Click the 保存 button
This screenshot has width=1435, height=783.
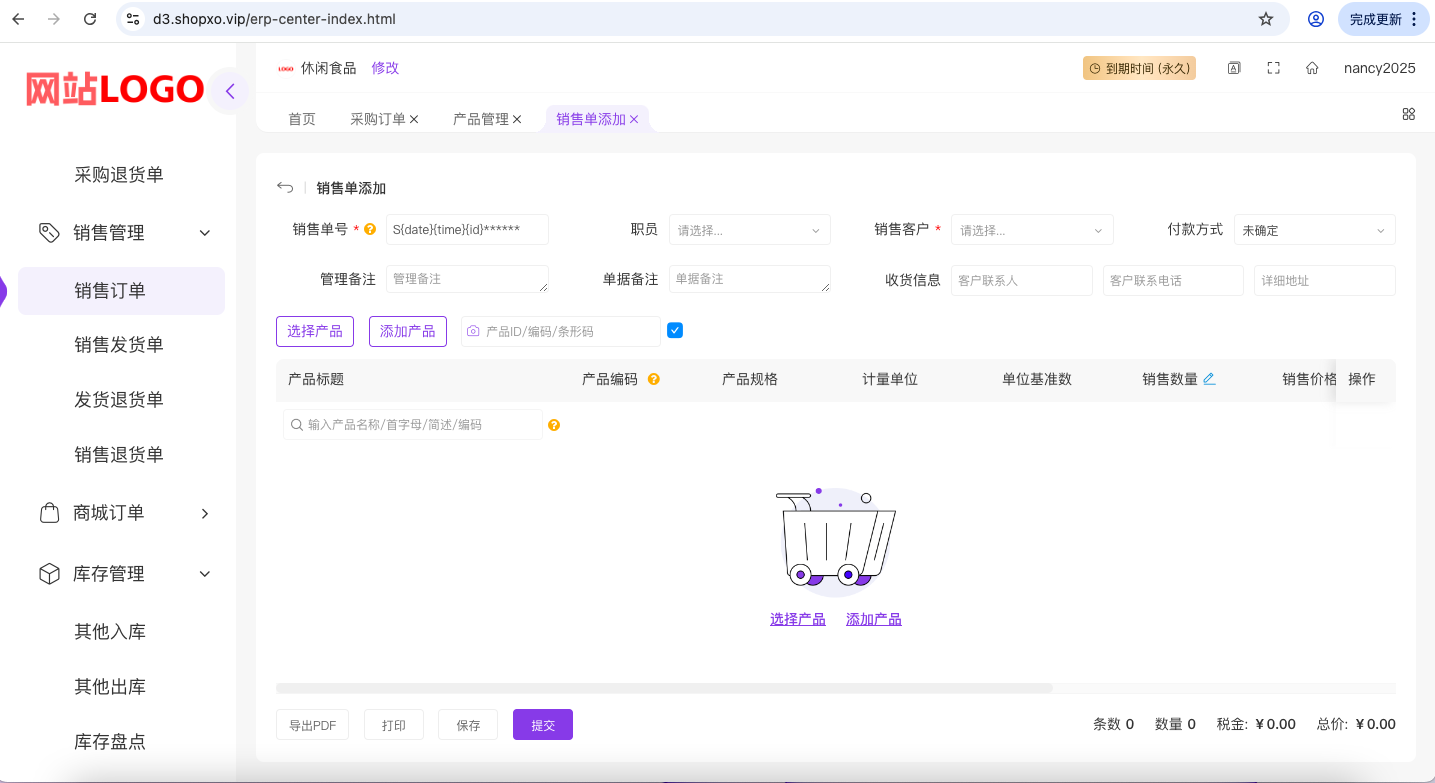point(468,725)
